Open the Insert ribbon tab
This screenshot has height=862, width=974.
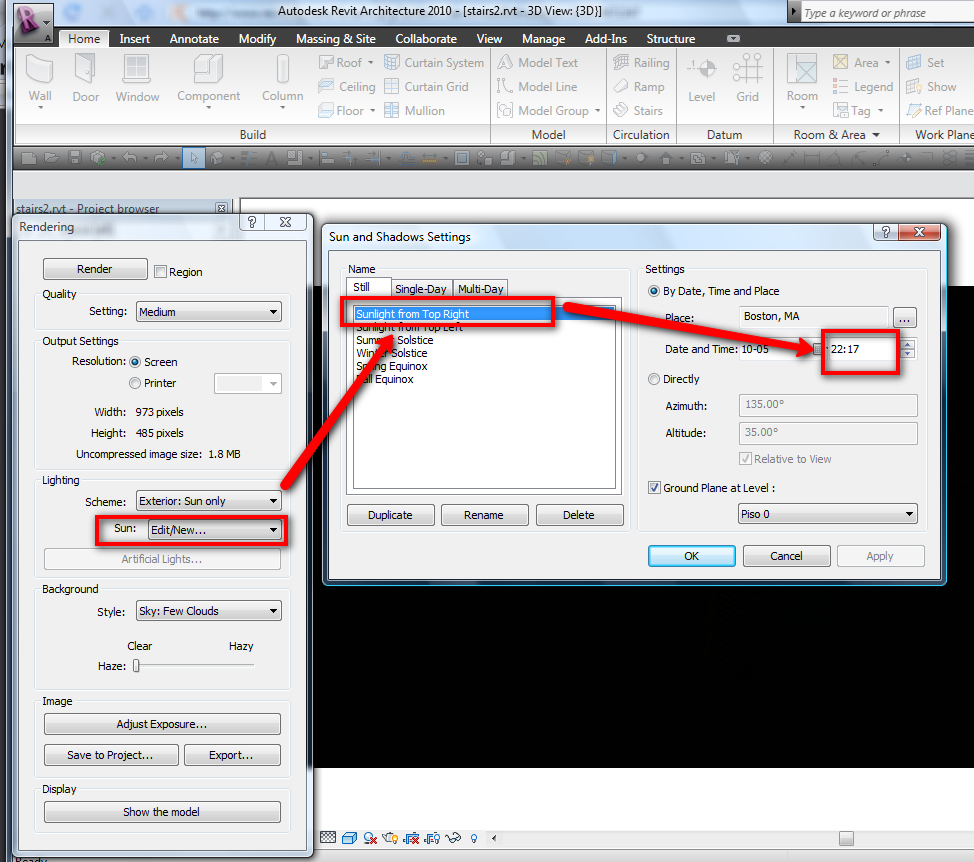tap(134, 39)
